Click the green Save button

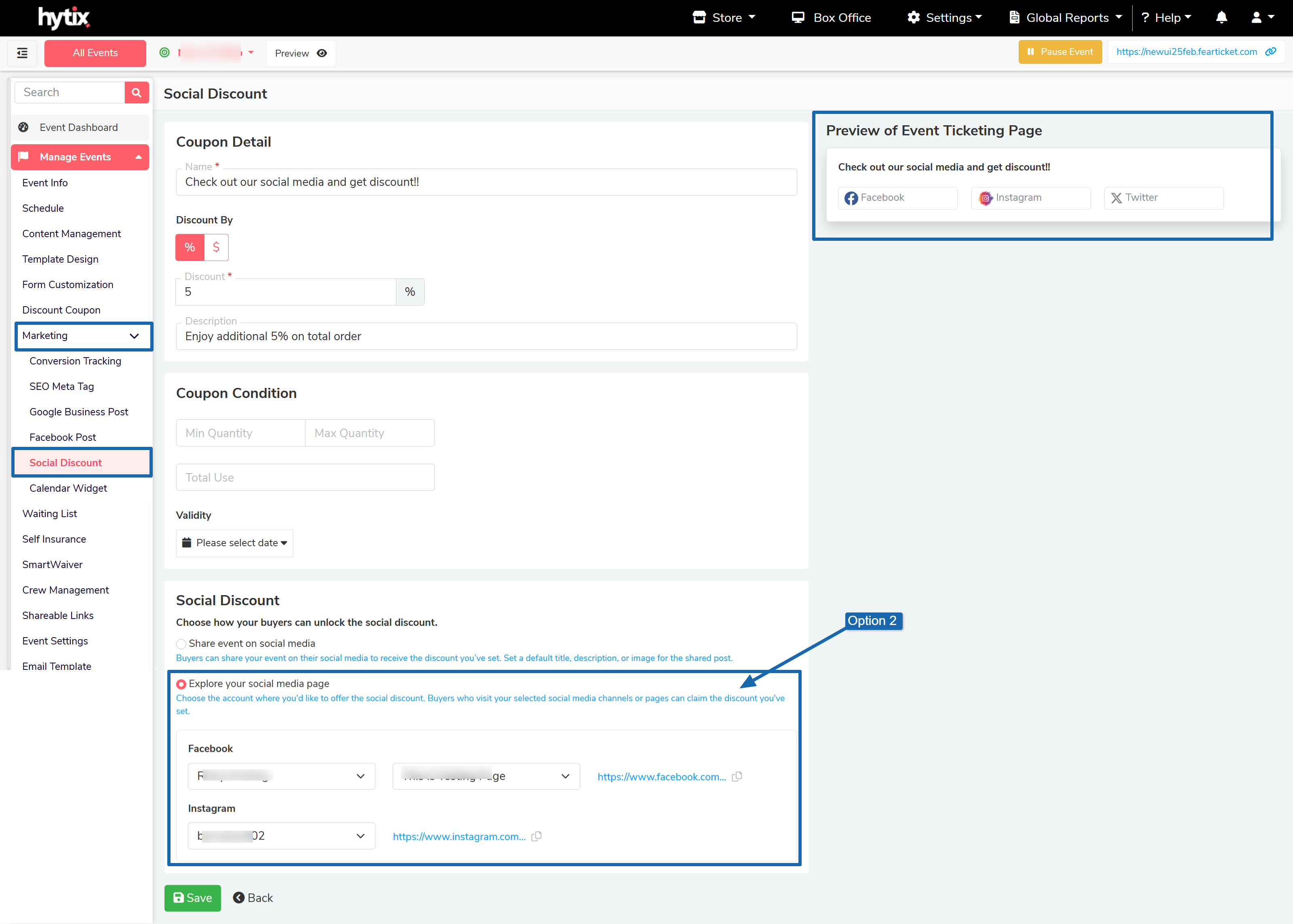tap(192, 898)
